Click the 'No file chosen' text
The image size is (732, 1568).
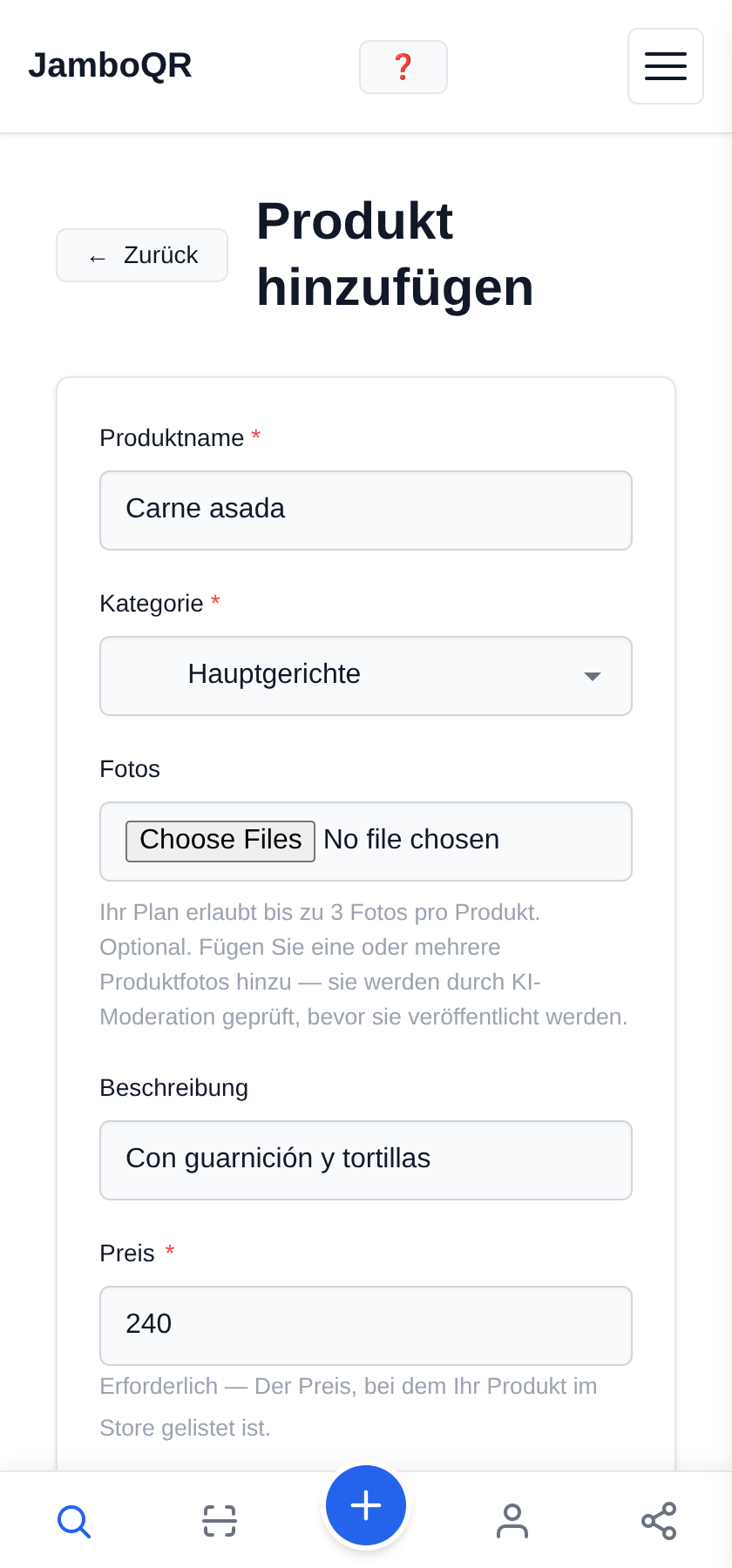411,840
